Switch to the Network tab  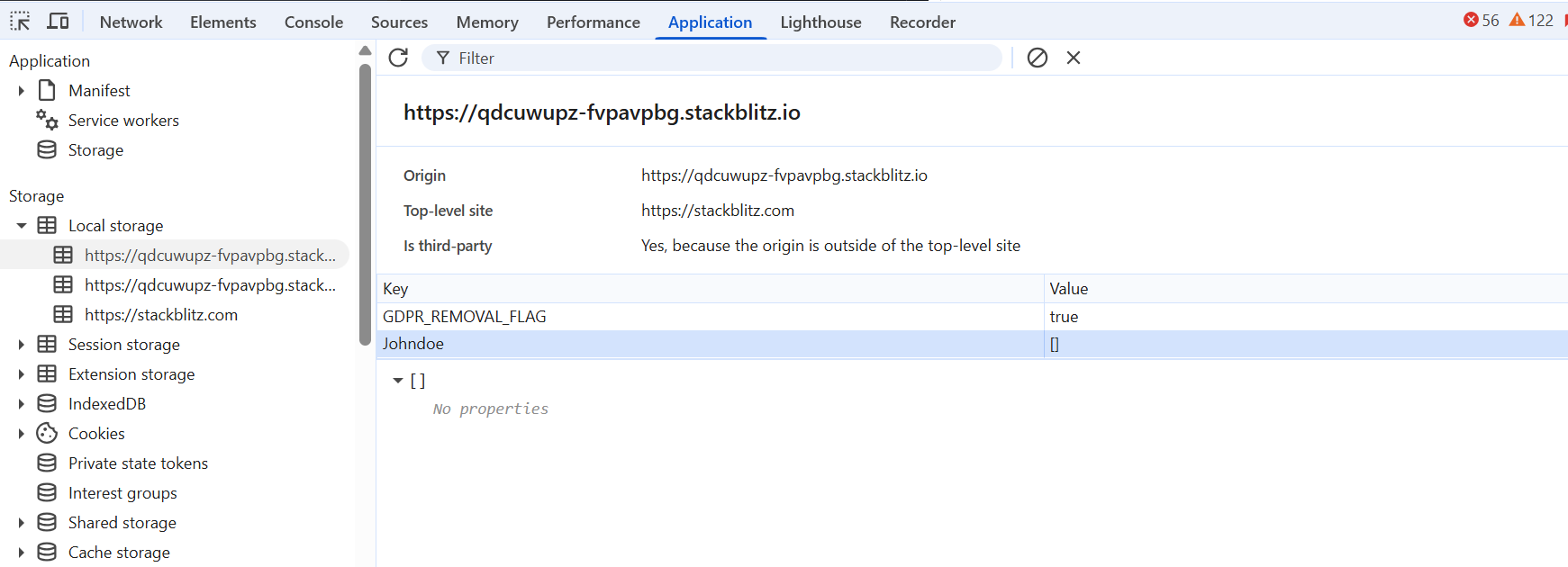pos(131,22)
